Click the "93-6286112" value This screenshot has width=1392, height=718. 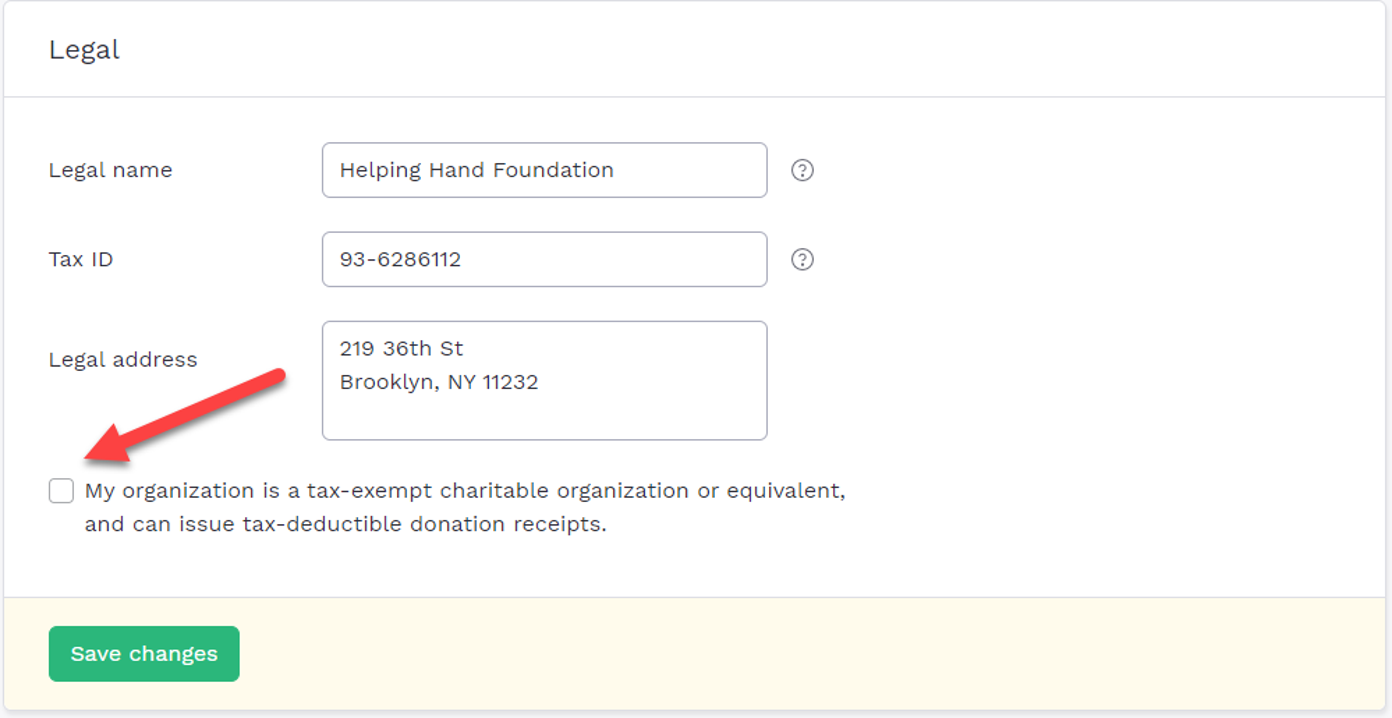400,260
